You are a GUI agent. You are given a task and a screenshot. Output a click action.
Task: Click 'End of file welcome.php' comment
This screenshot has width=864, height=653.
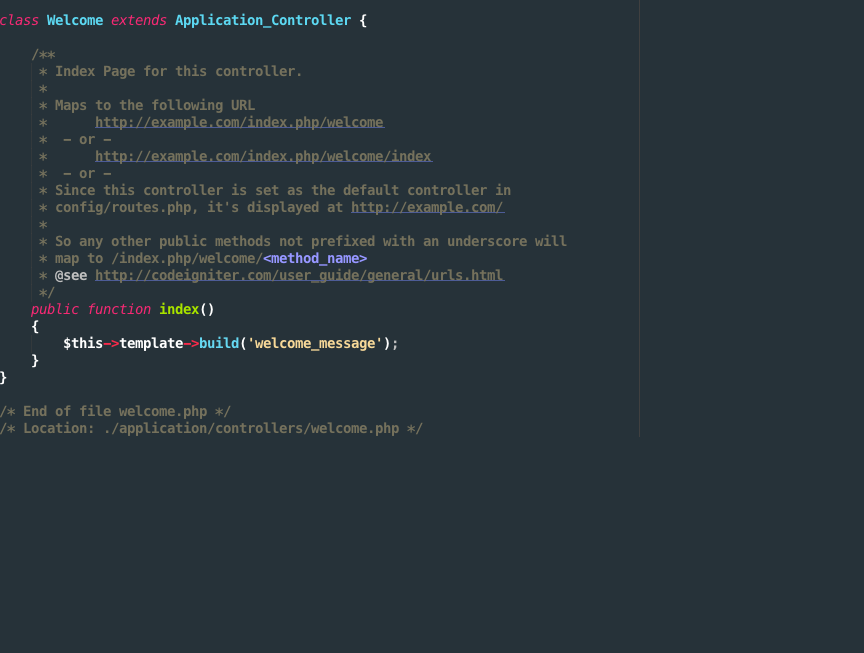(115, 411)
